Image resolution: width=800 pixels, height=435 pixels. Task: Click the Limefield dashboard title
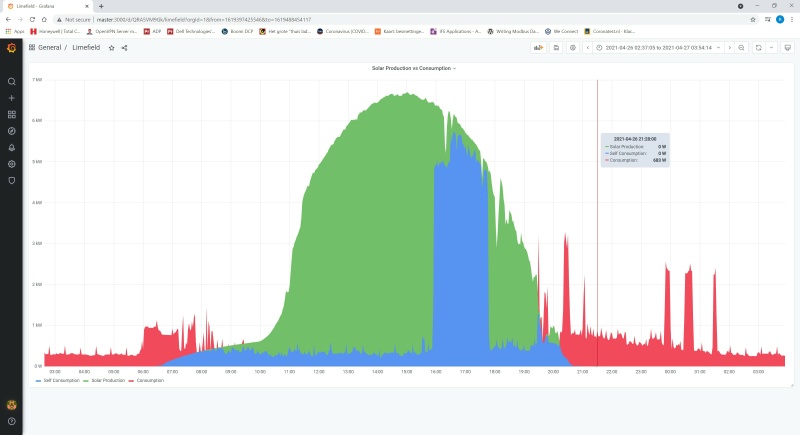pos(86,47)
